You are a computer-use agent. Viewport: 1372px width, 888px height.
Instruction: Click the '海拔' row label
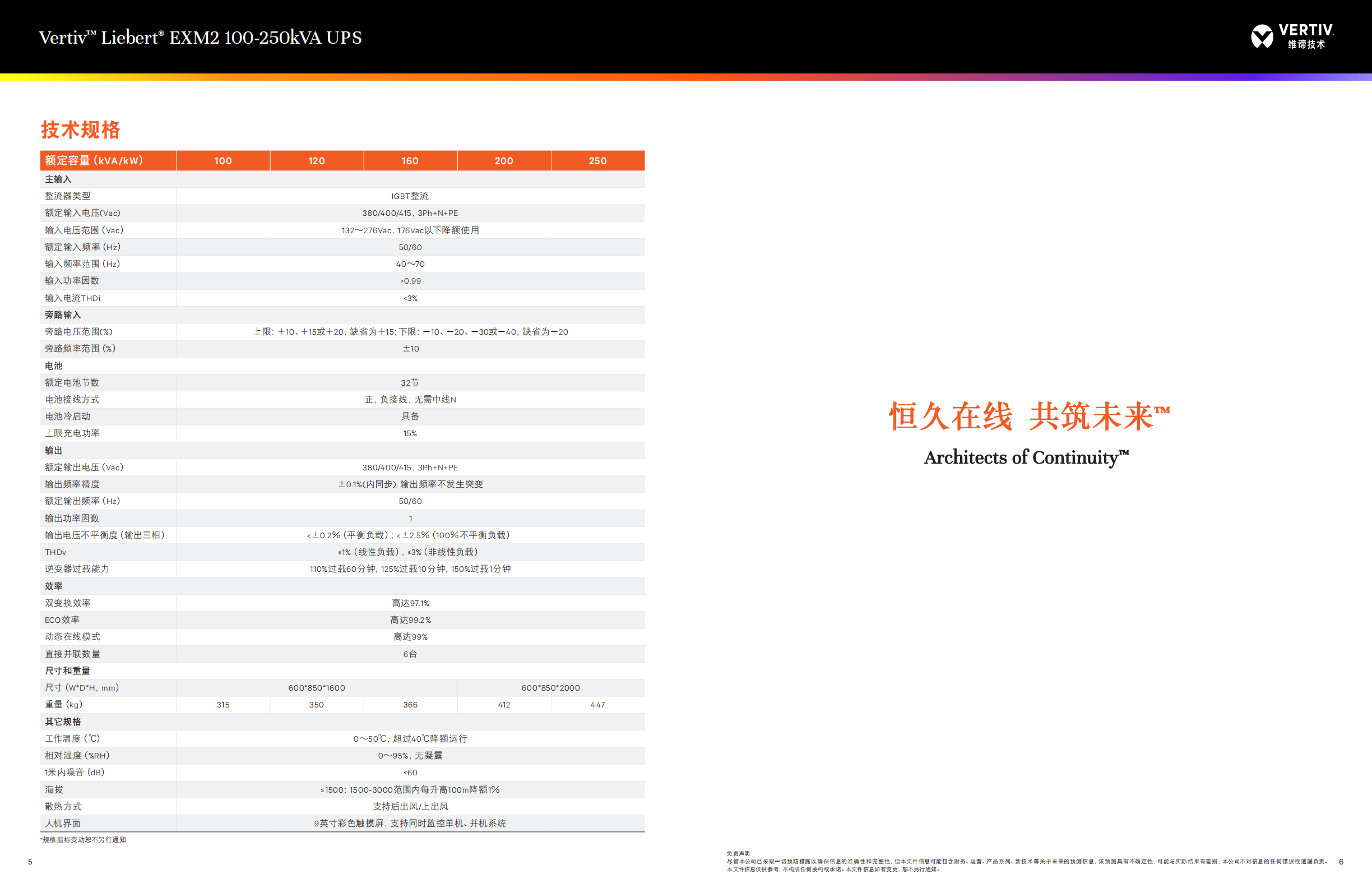point(54,789)
